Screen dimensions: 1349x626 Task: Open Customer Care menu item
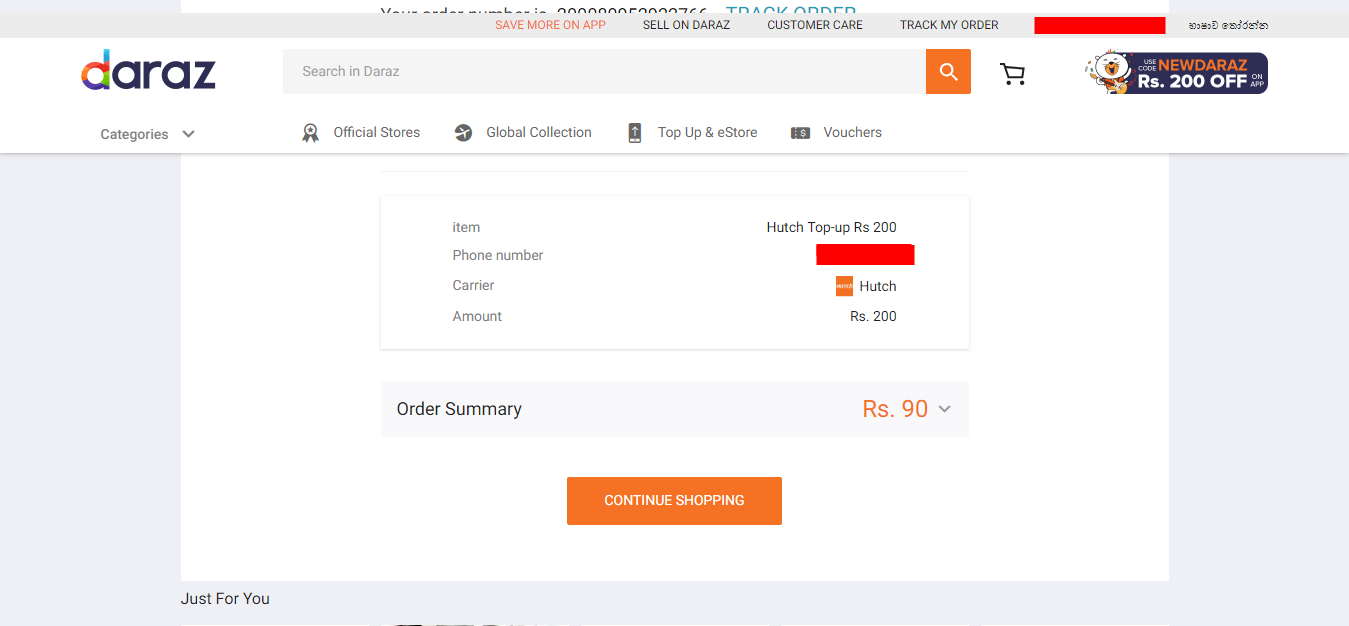(815, 25)
